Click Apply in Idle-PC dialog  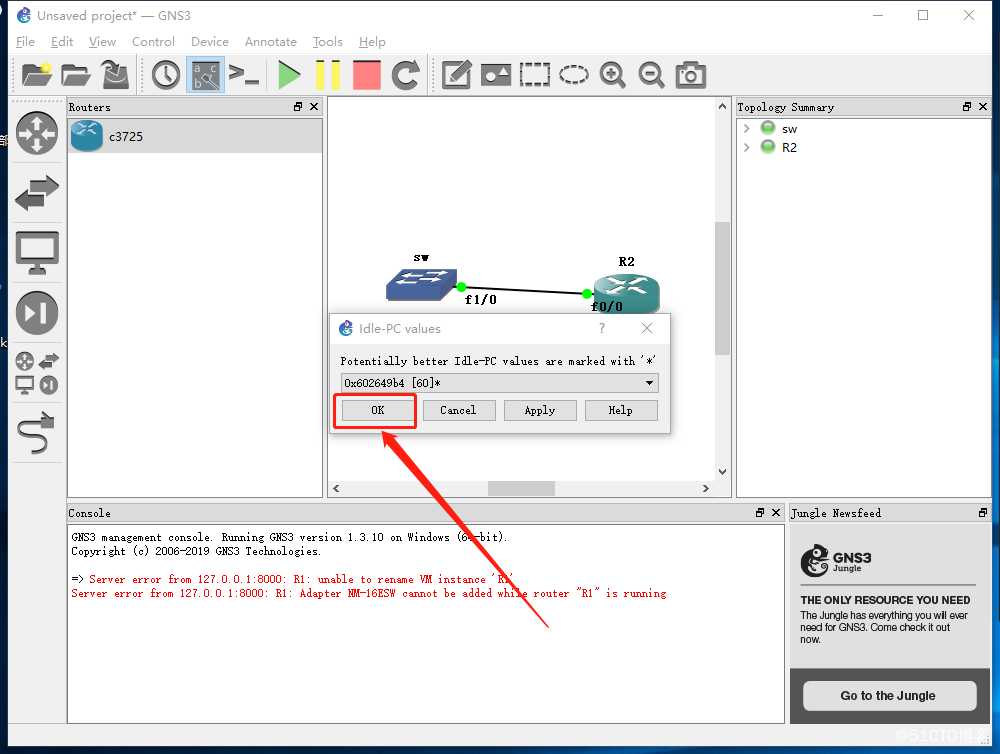[540, 410]
